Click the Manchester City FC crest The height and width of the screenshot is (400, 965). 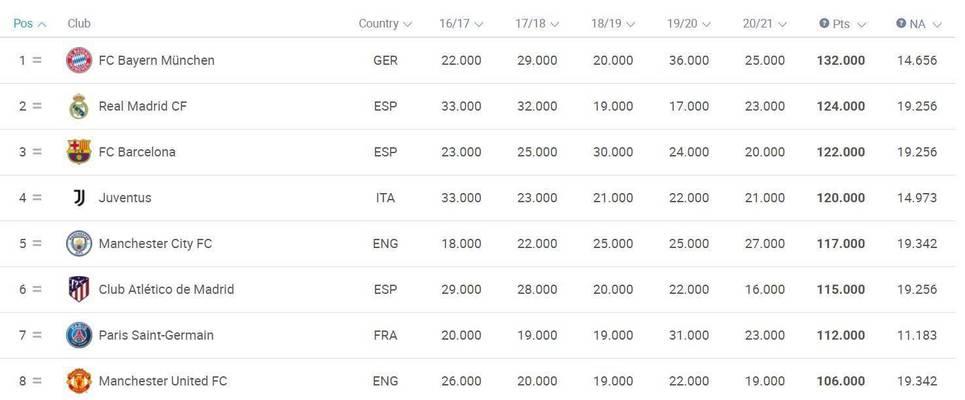click(x=79, y=243)
